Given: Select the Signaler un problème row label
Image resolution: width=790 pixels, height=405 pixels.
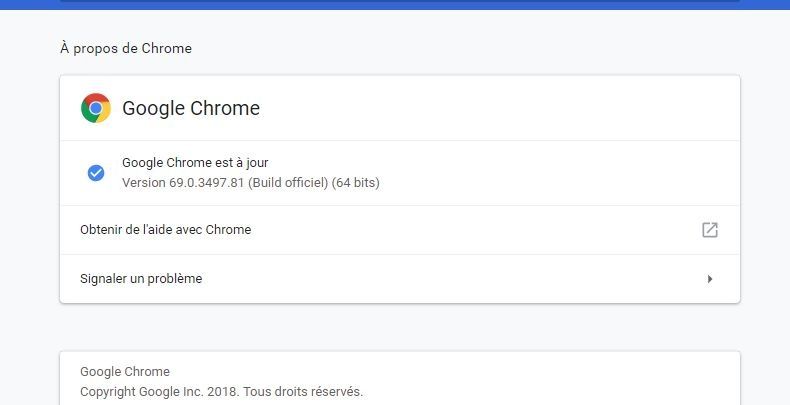Looking at the screenshot, I should click(x=141, y=279).
